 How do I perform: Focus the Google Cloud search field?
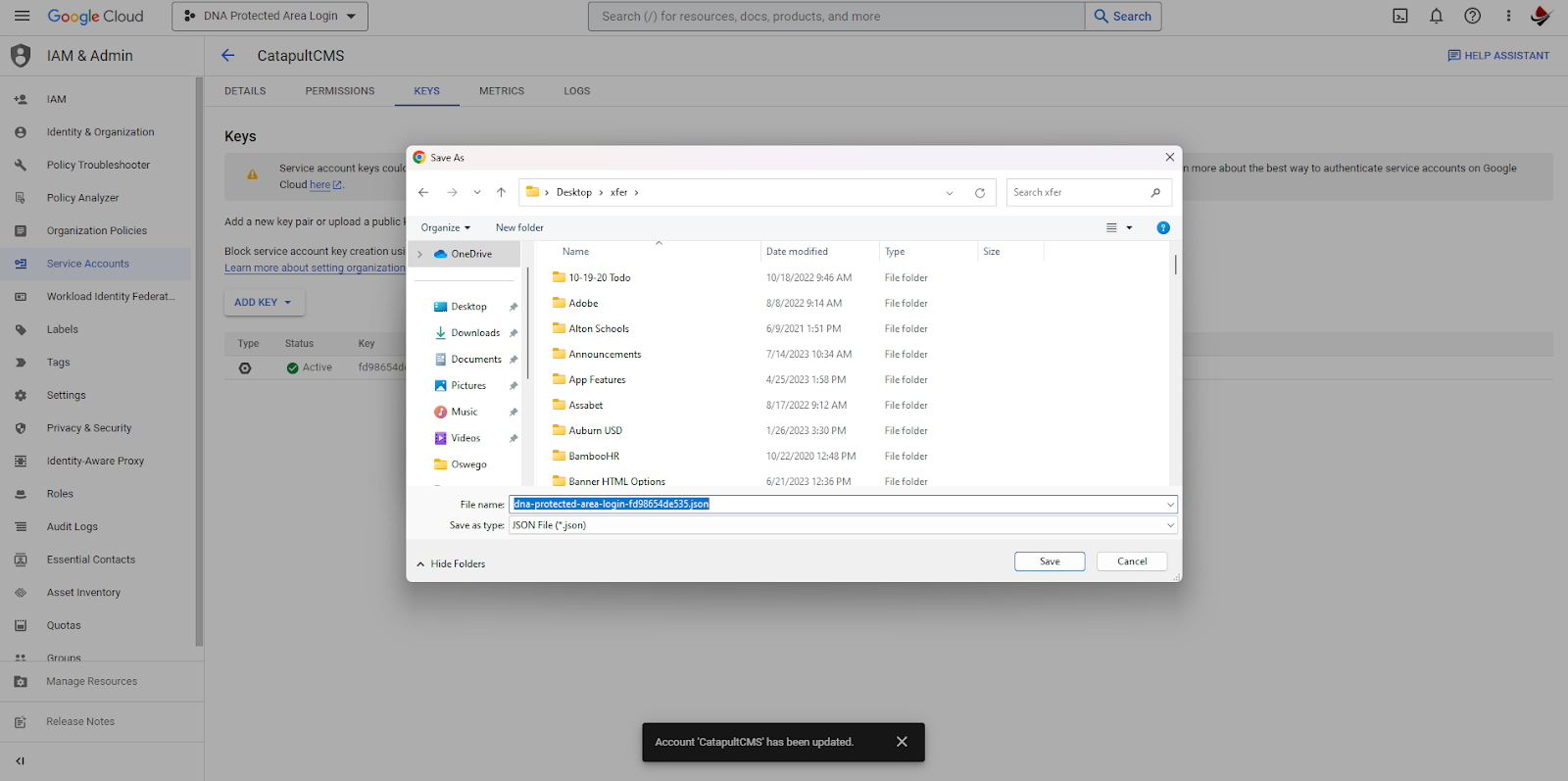pos(837,16)
